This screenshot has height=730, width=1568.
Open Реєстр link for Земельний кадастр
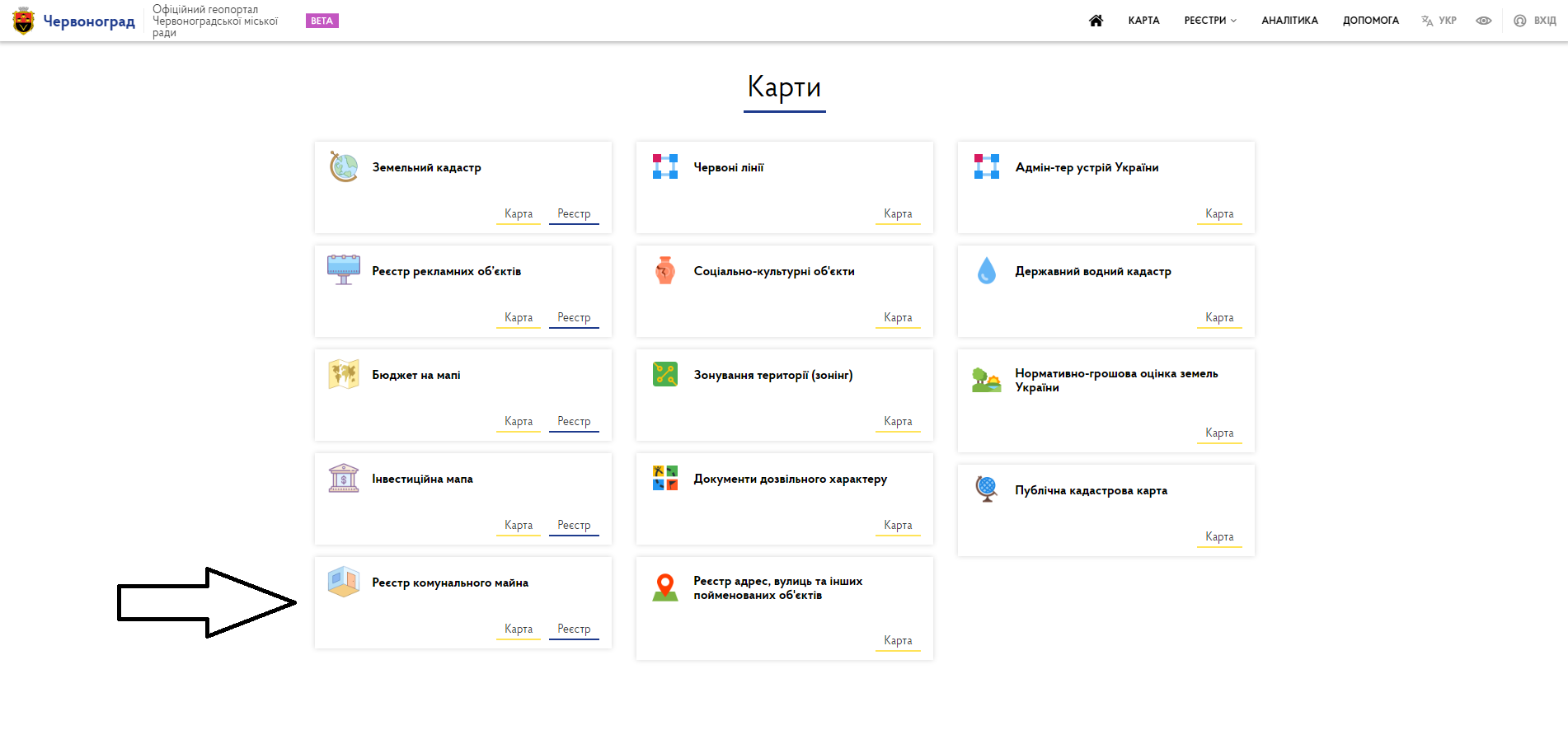click(574, 214)
